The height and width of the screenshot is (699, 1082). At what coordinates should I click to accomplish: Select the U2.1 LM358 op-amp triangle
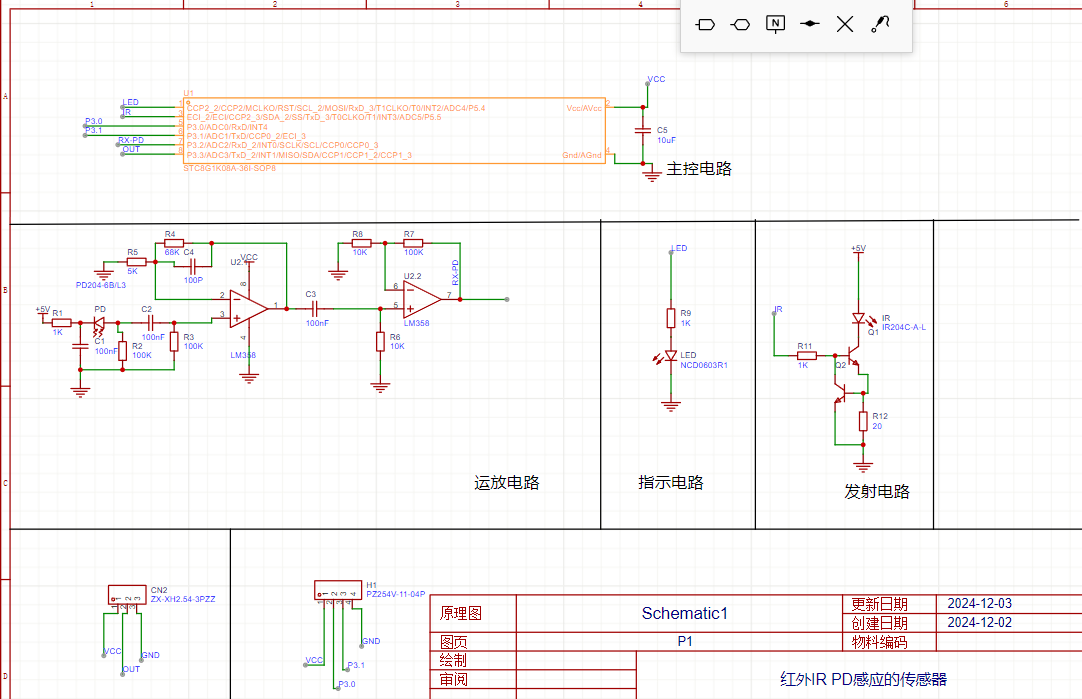[x=248, y=308]
